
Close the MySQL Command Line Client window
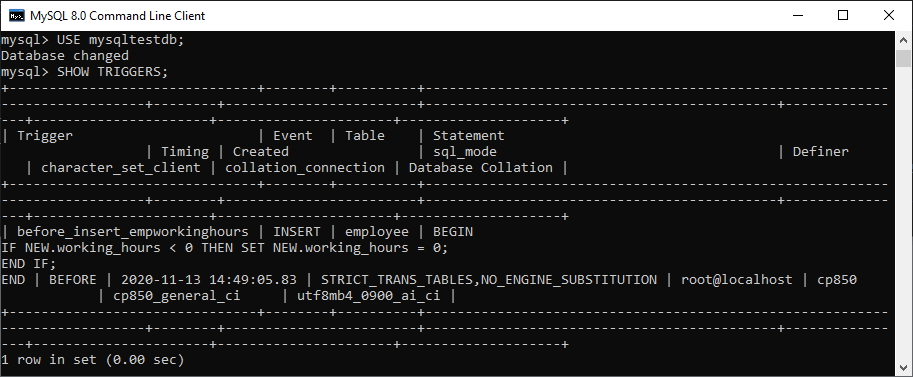889,16
